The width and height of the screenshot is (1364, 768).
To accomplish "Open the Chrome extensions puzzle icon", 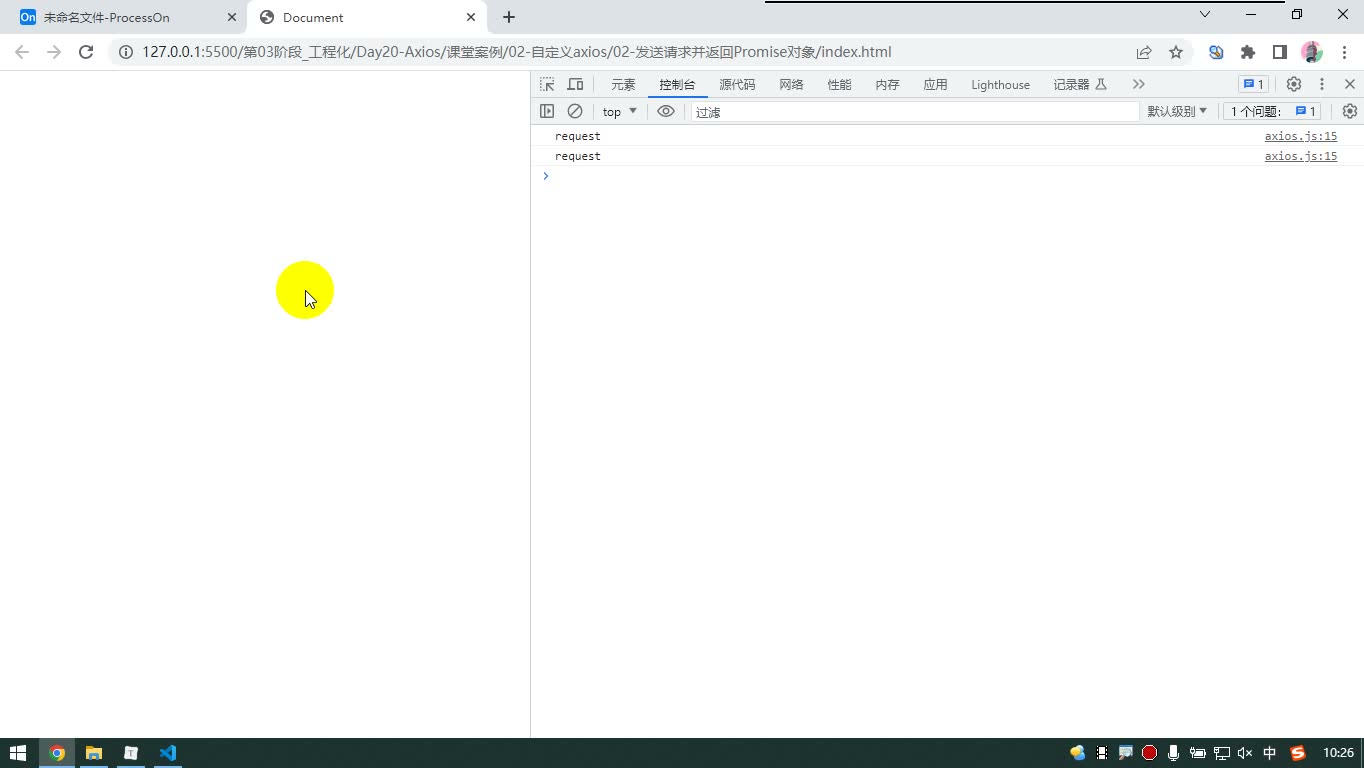I will click(1248, 52).
